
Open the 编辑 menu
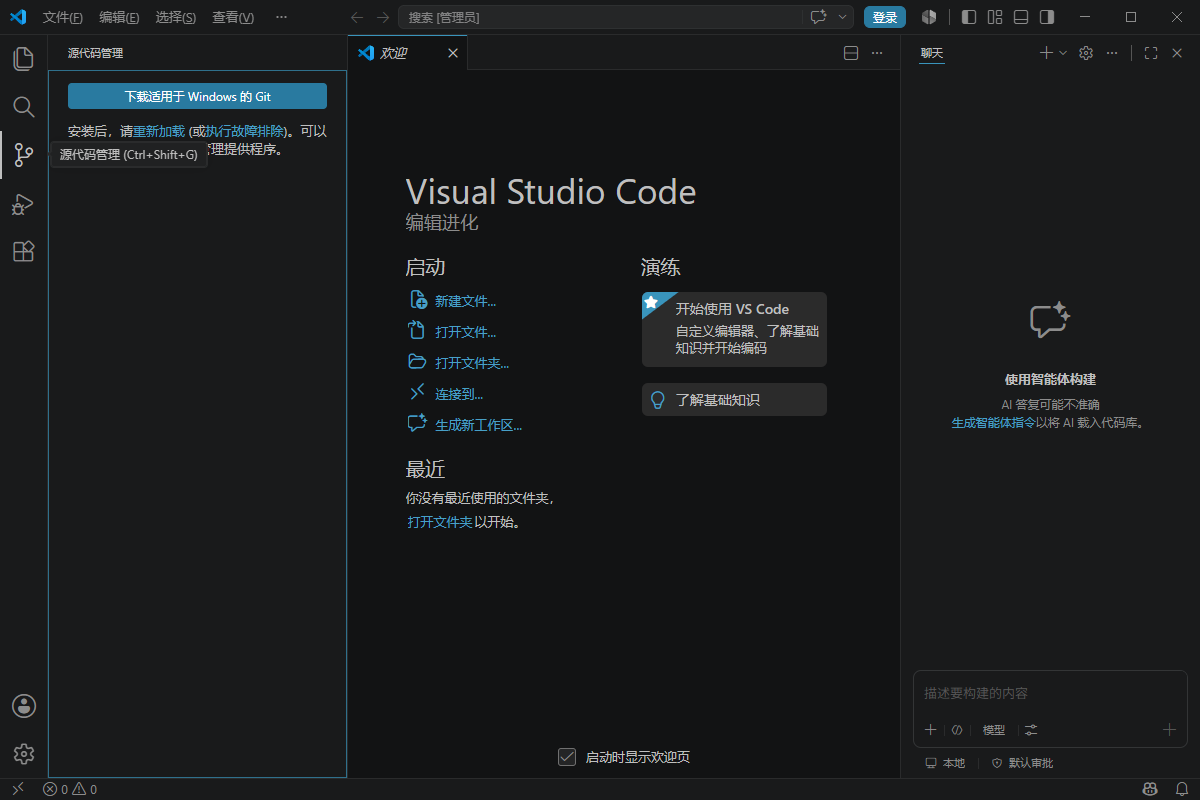tap(119, 17)
